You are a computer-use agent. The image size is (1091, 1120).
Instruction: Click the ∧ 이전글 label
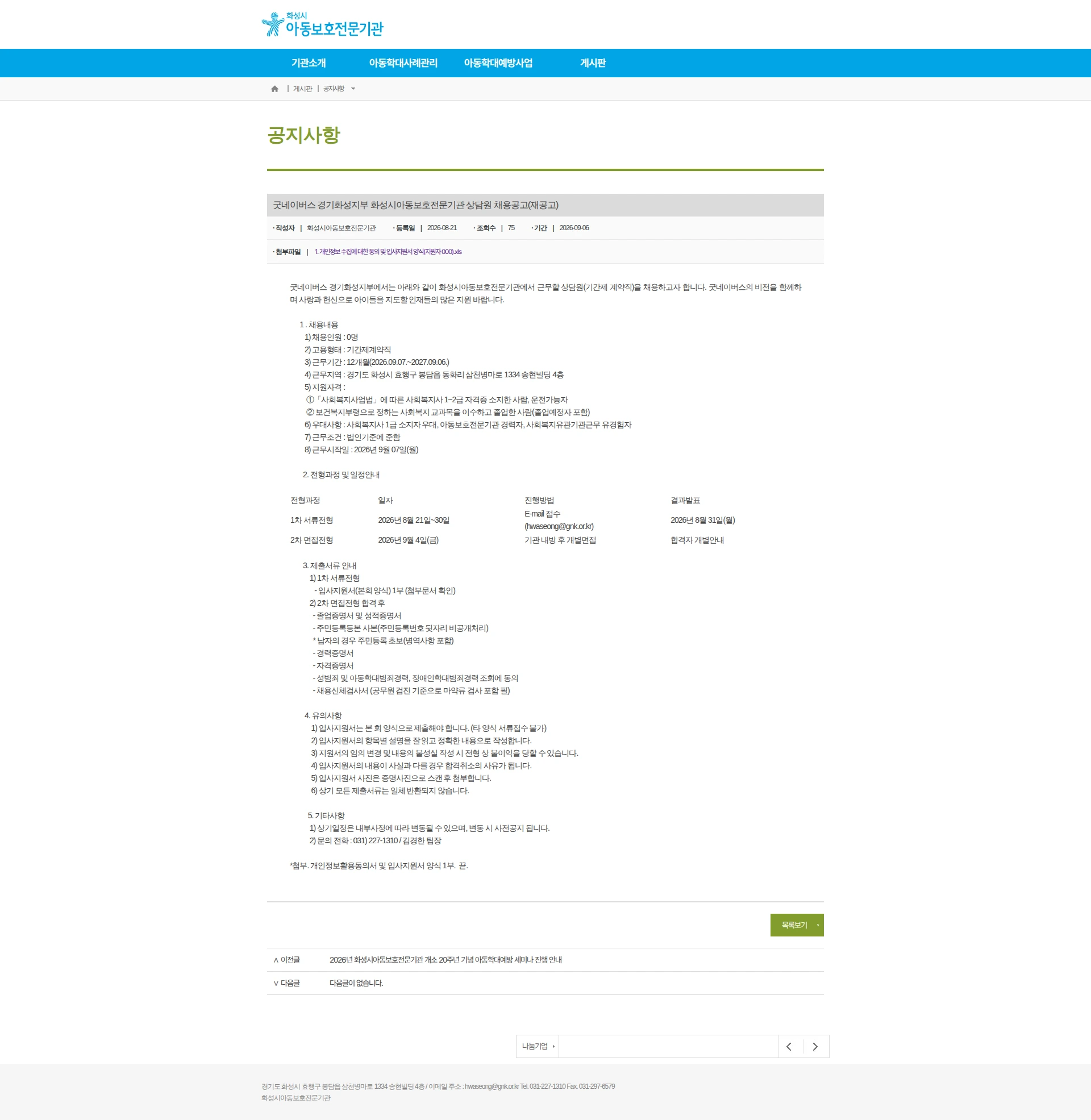coord(286,960)
